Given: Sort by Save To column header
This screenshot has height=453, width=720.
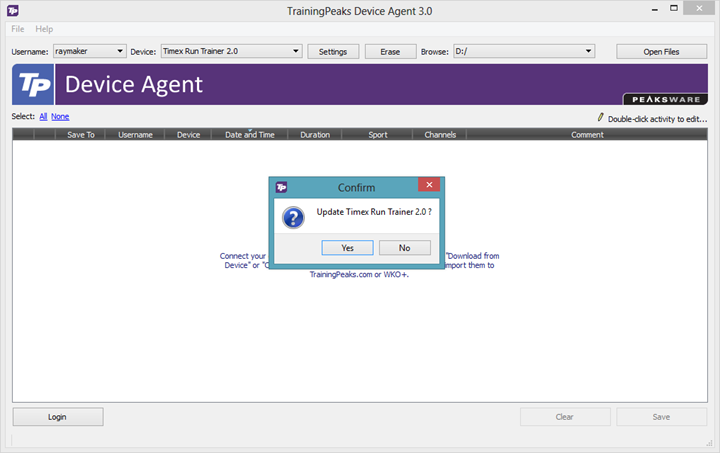Looking at the screenshot, I should 80,134.
